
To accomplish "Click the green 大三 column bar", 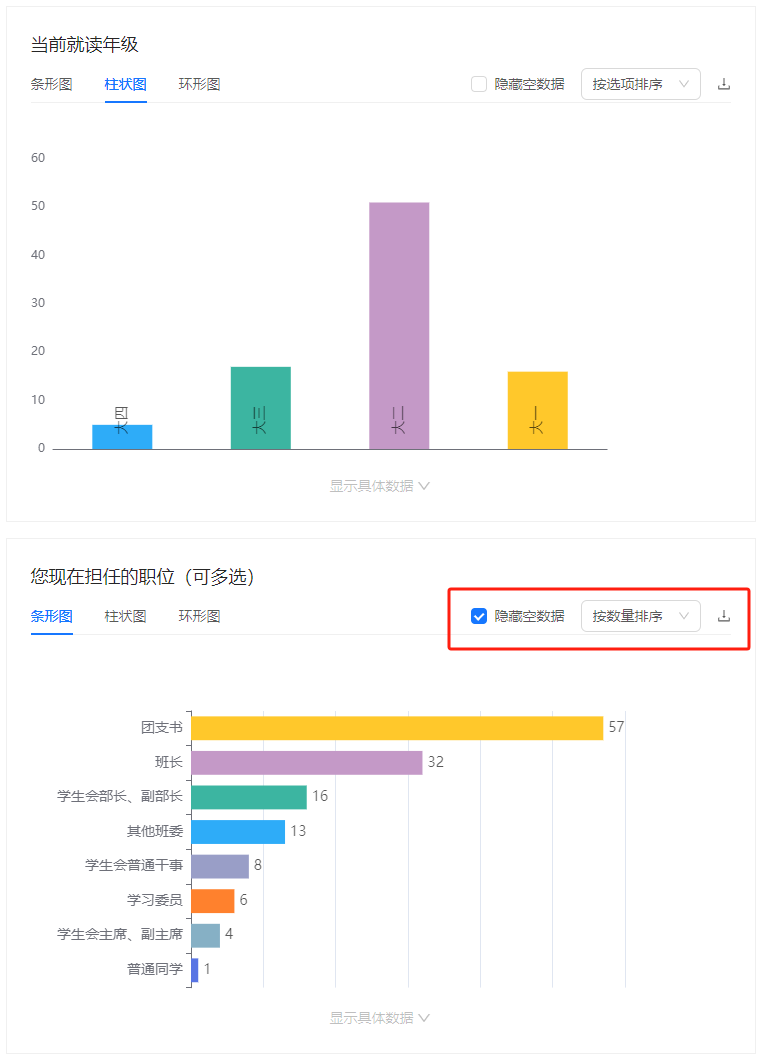I will tap(261, 408).
